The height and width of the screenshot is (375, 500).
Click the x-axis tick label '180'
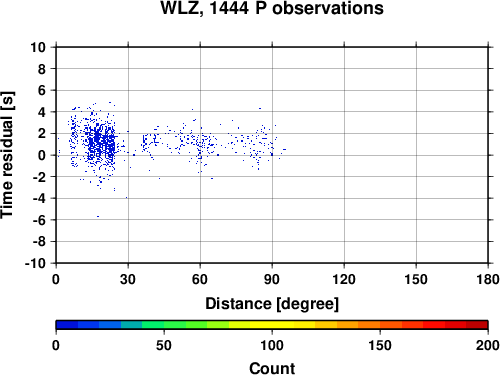pyautogui.click(x=488, y=279)
